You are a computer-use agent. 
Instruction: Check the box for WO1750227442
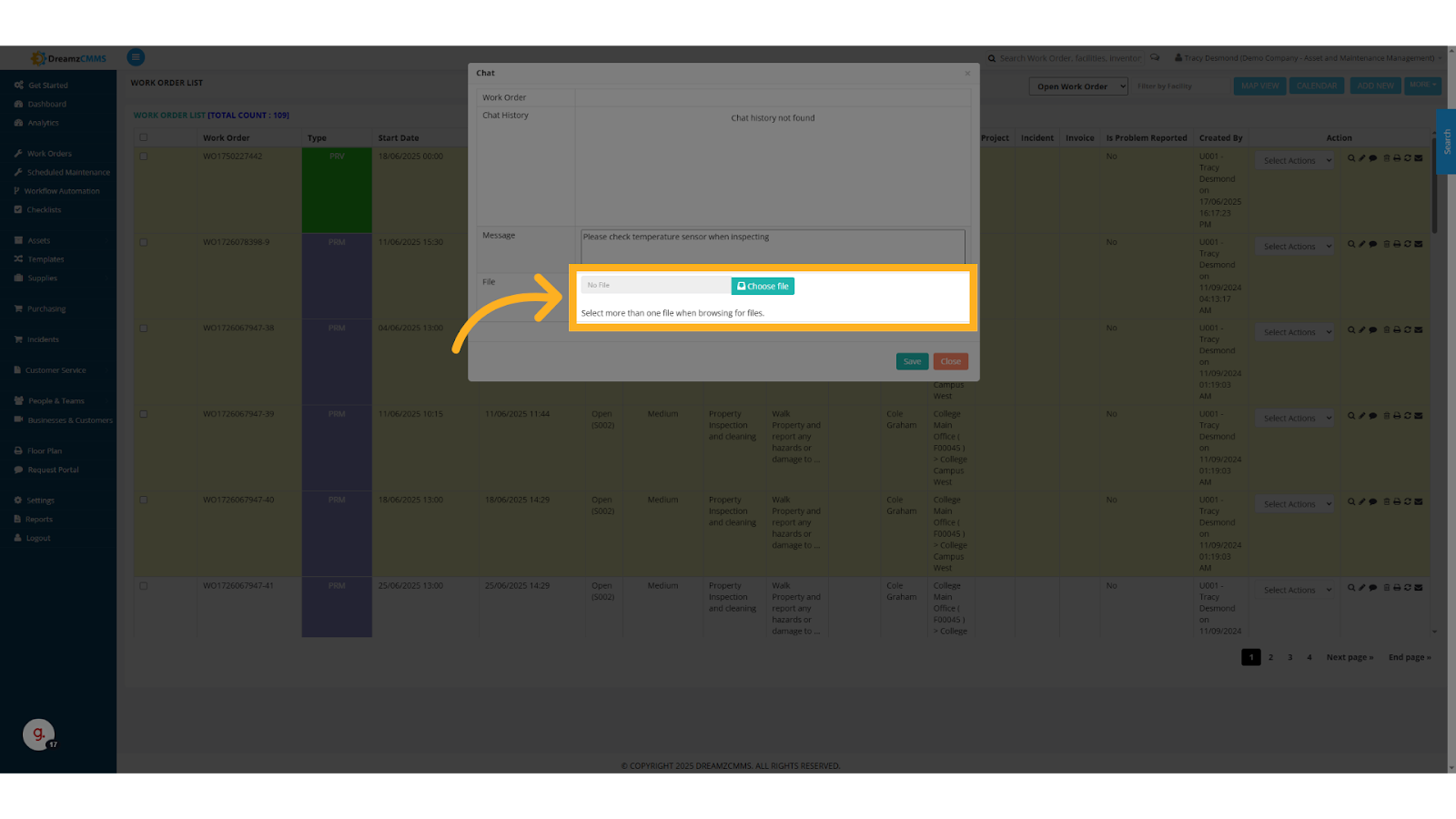[143, 157]
